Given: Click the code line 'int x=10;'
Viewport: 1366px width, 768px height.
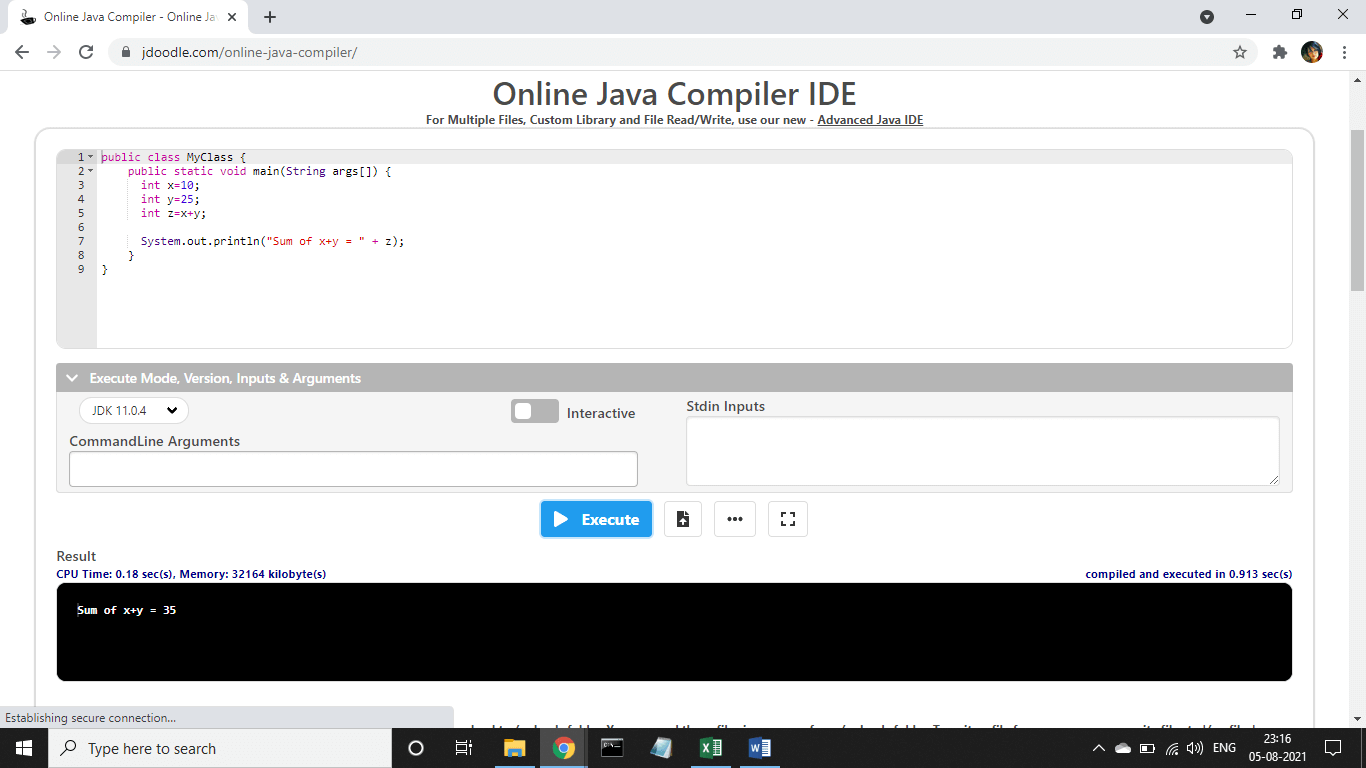Looking at the screenshot, I should pyautogui.click(x=170, y=185).
